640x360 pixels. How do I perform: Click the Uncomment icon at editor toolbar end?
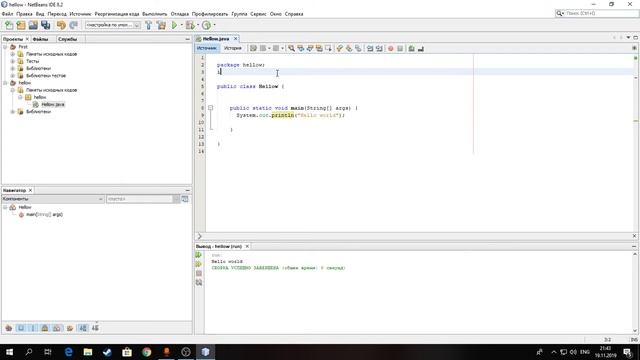[421, 49]
